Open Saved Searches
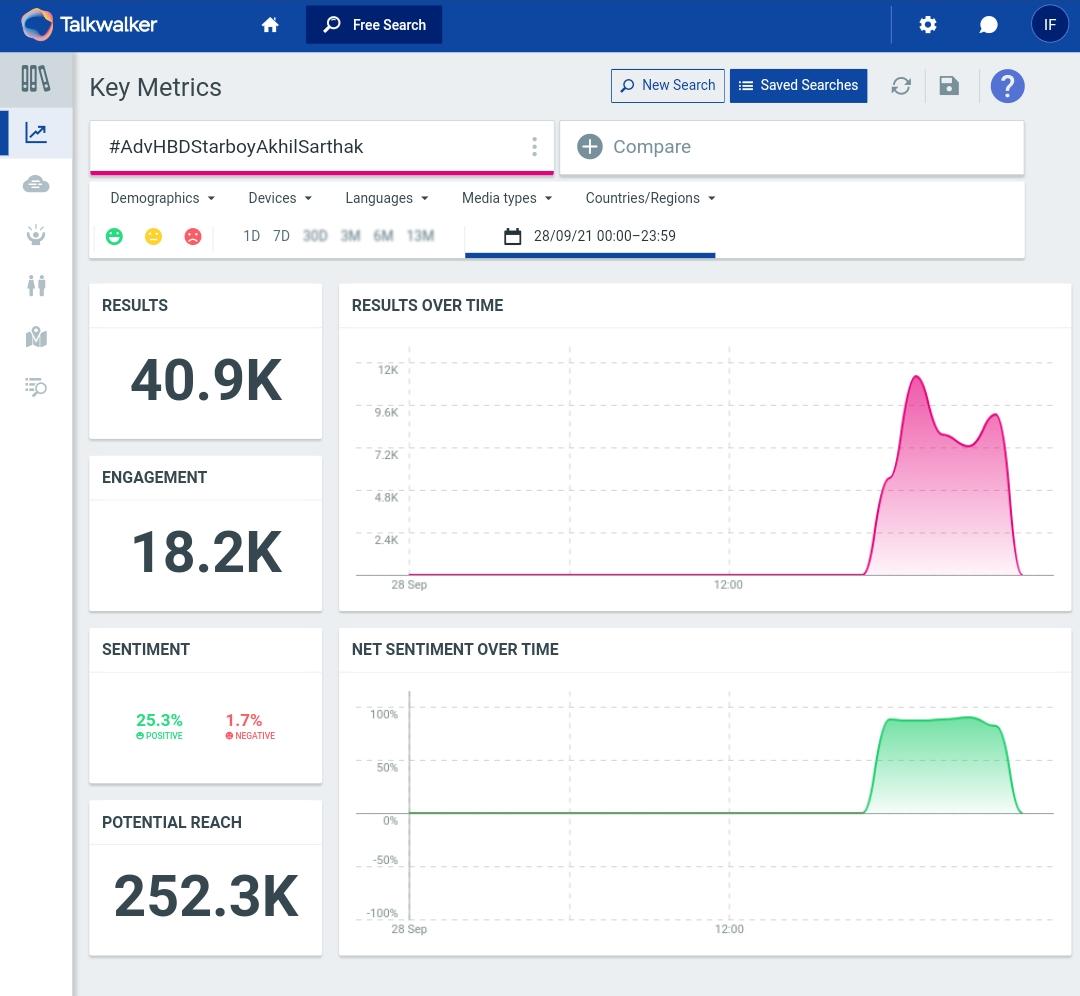The image size is (1080, 996). click(x=798, y=85)
